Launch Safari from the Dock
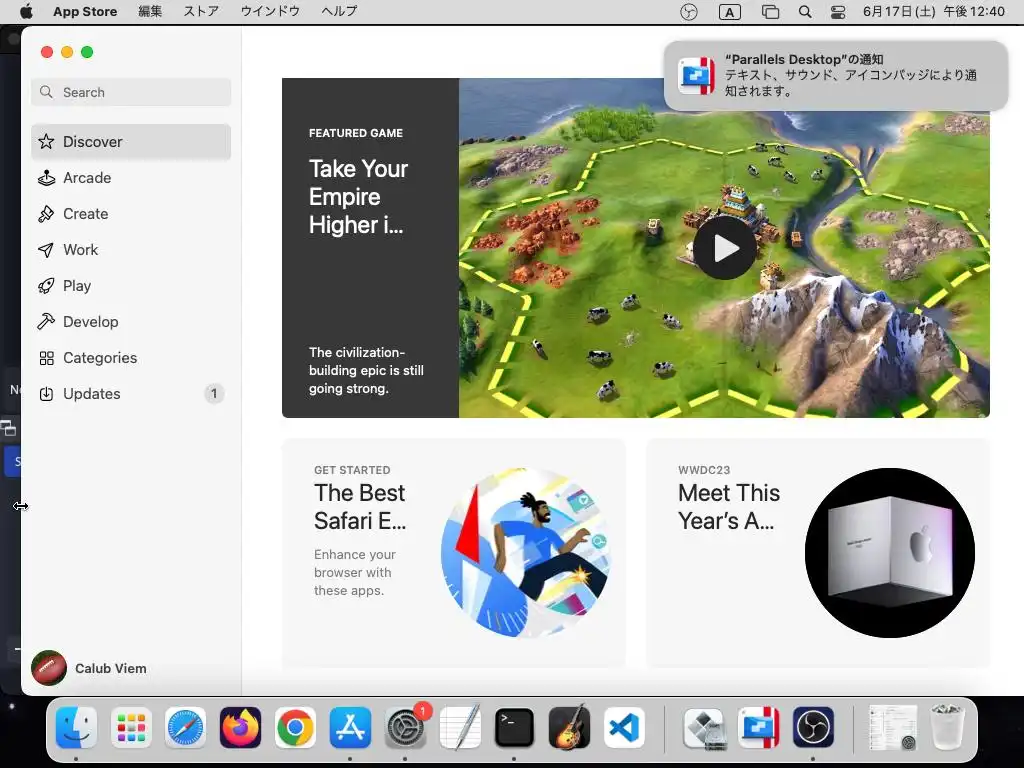The image size is (1024, 768). click(185, 728)
